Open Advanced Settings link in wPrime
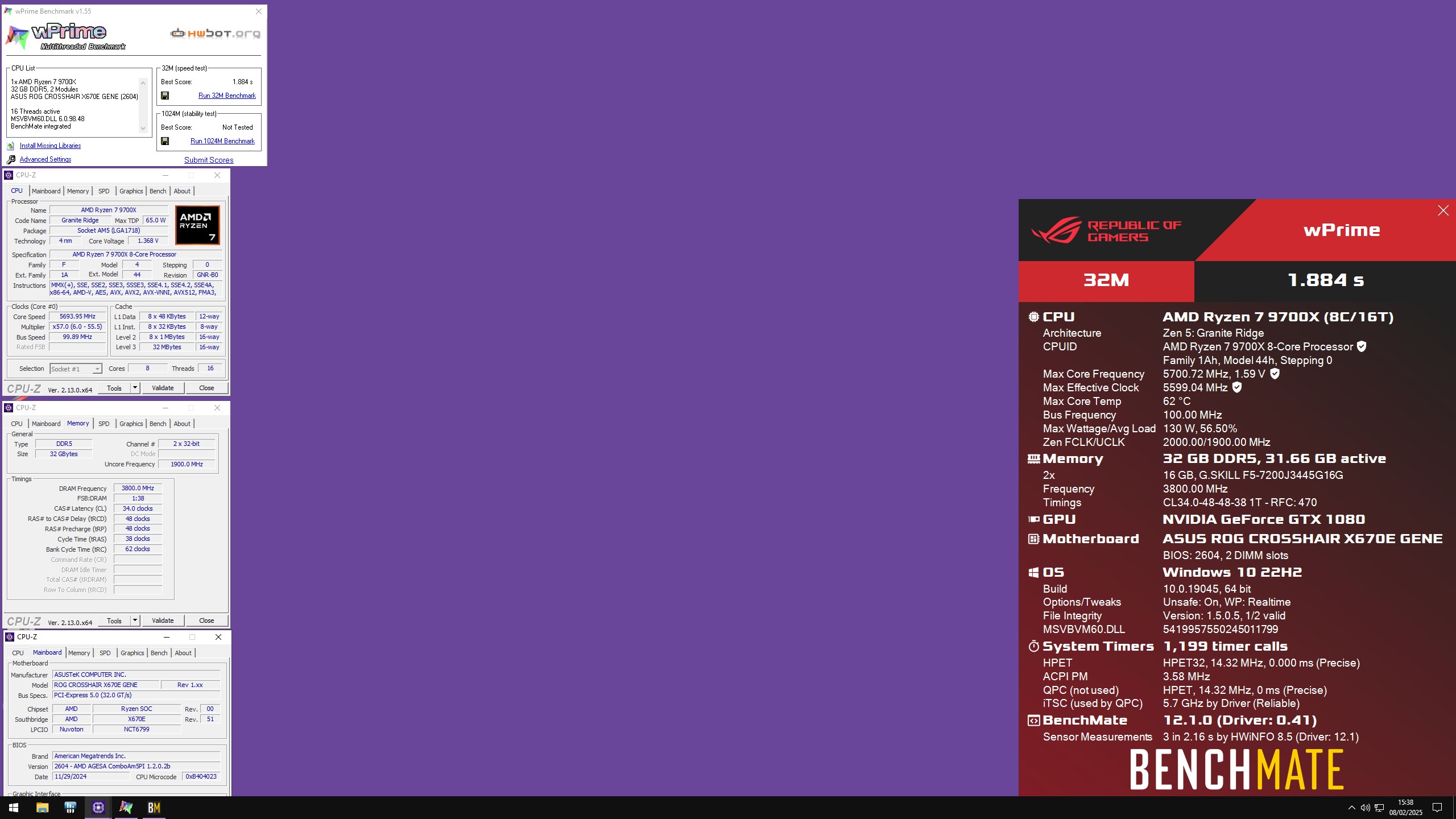The image size is (1456, 819). (45, 159)
